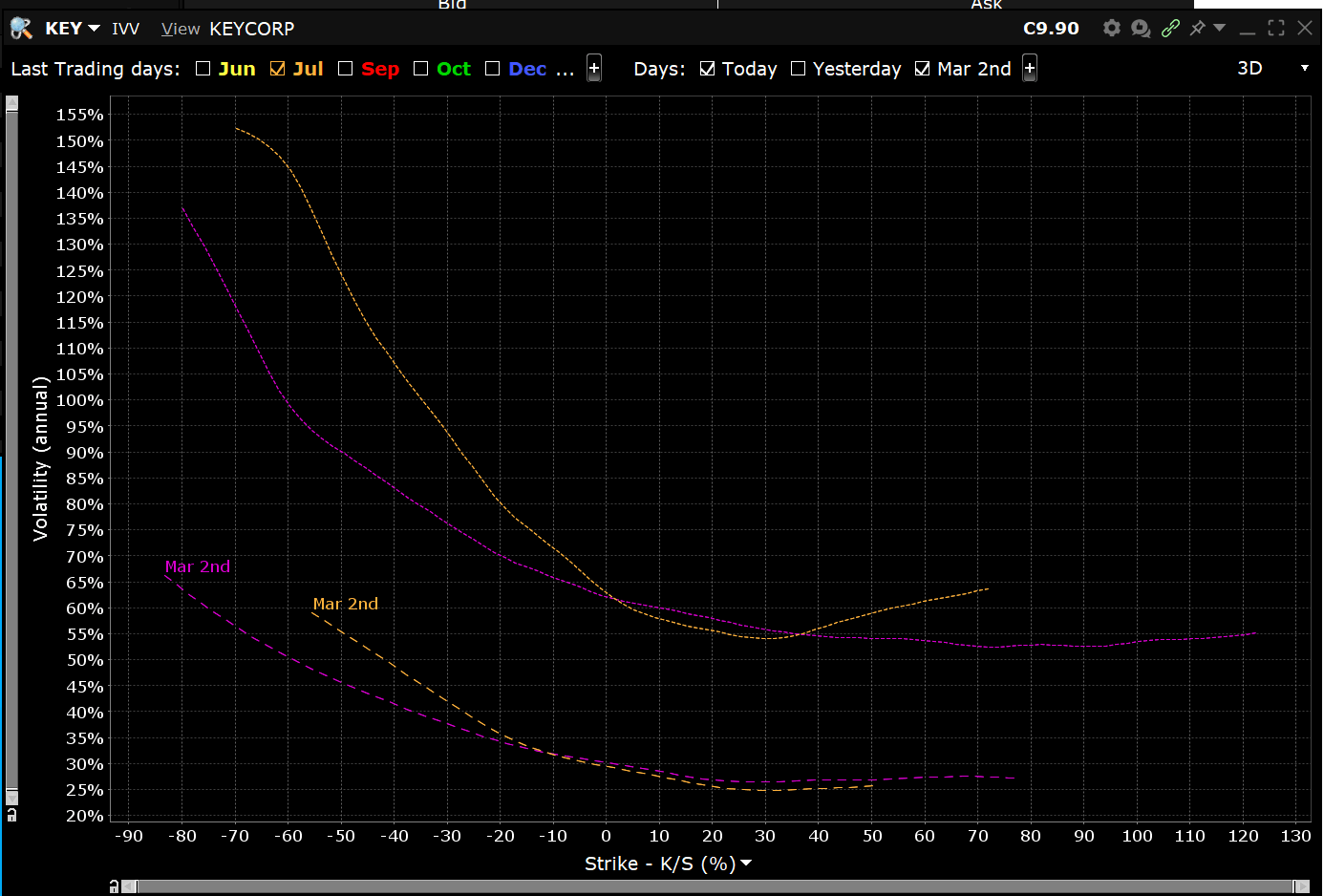Enable the Jun expiry checkbox

tap(203, 69)
